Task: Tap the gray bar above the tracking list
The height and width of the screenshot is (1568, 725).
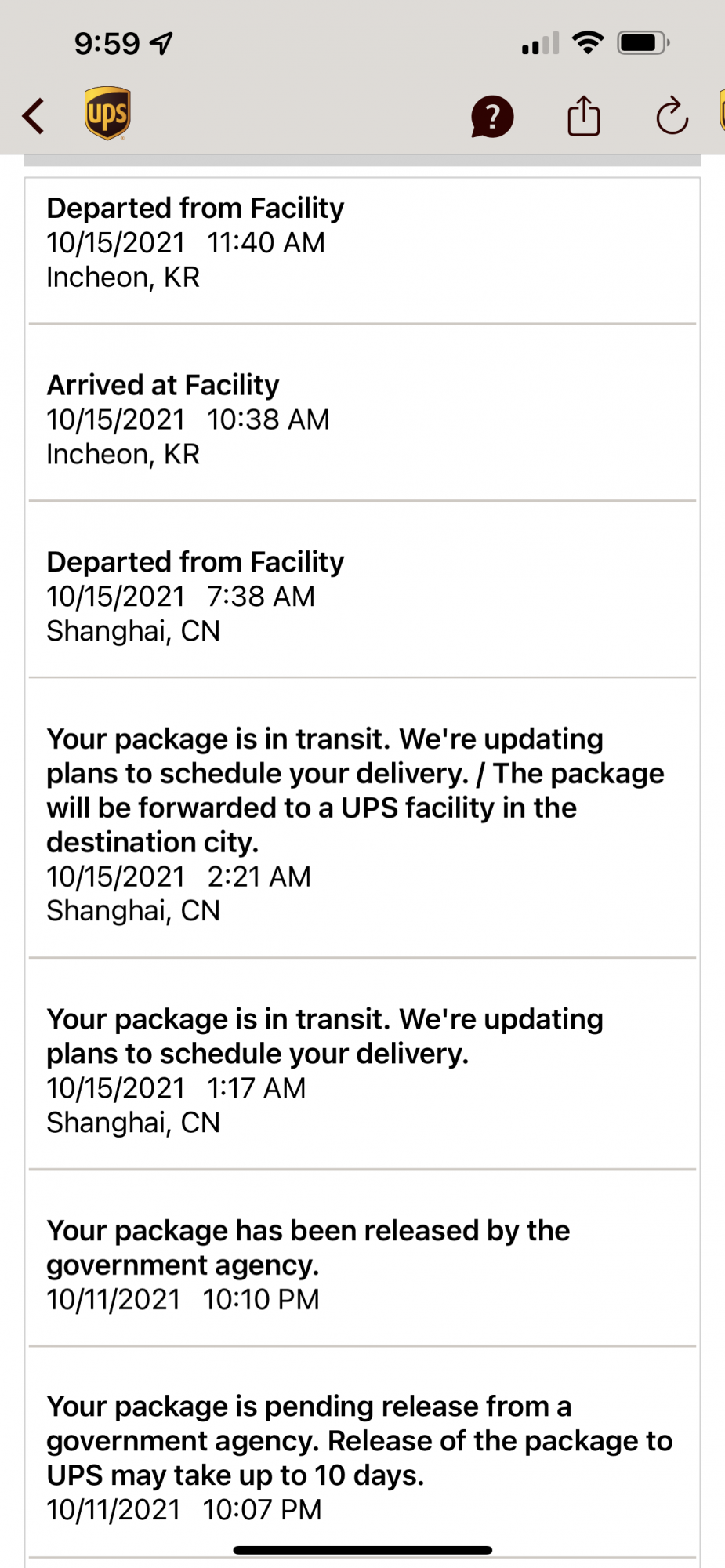Action: tap(362, 161)
